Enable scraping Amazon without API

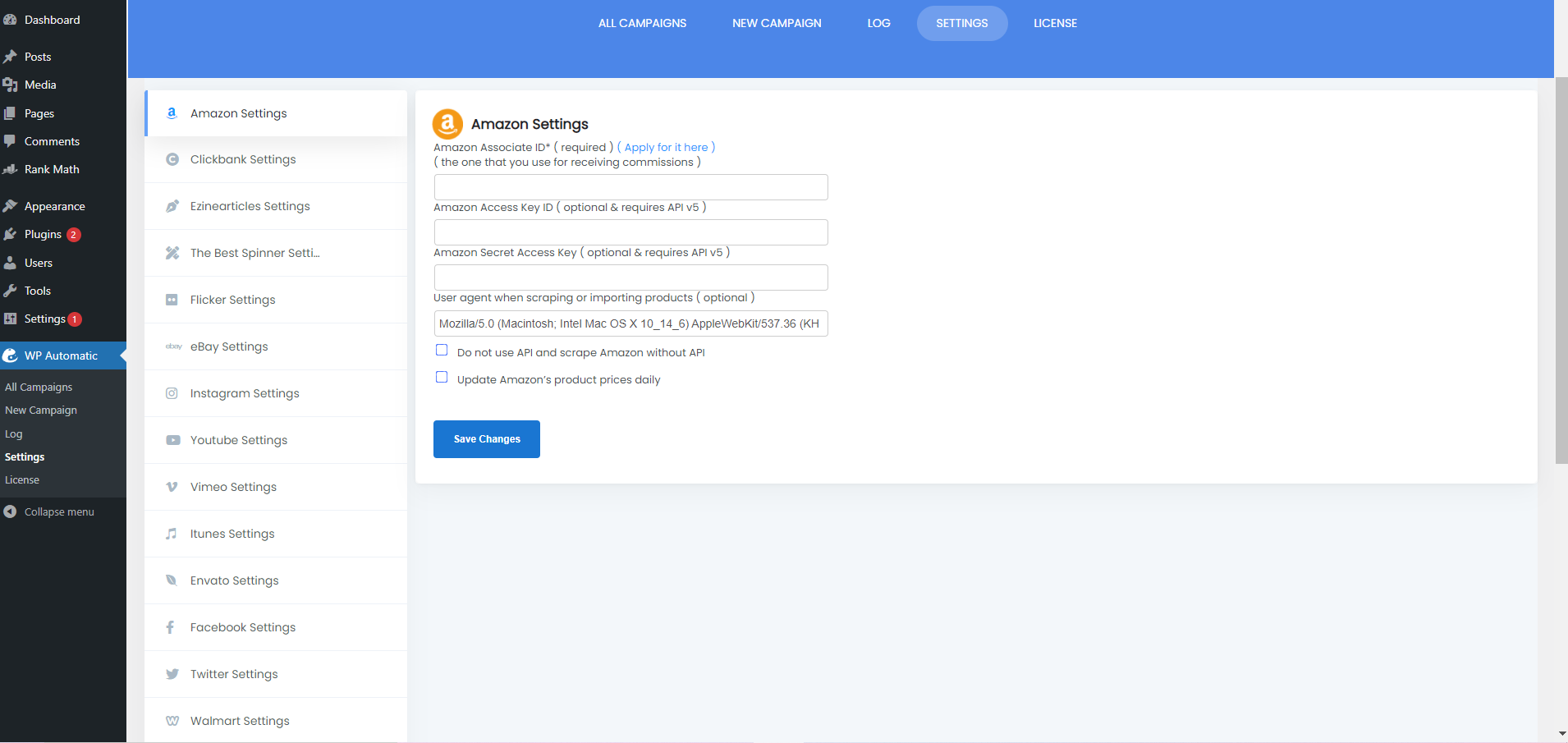click(442, 350)
